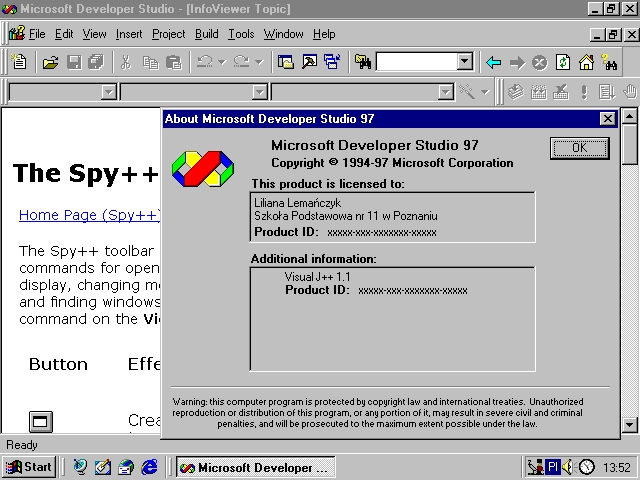Click the Search help binoculars icon

click(609, 62)
